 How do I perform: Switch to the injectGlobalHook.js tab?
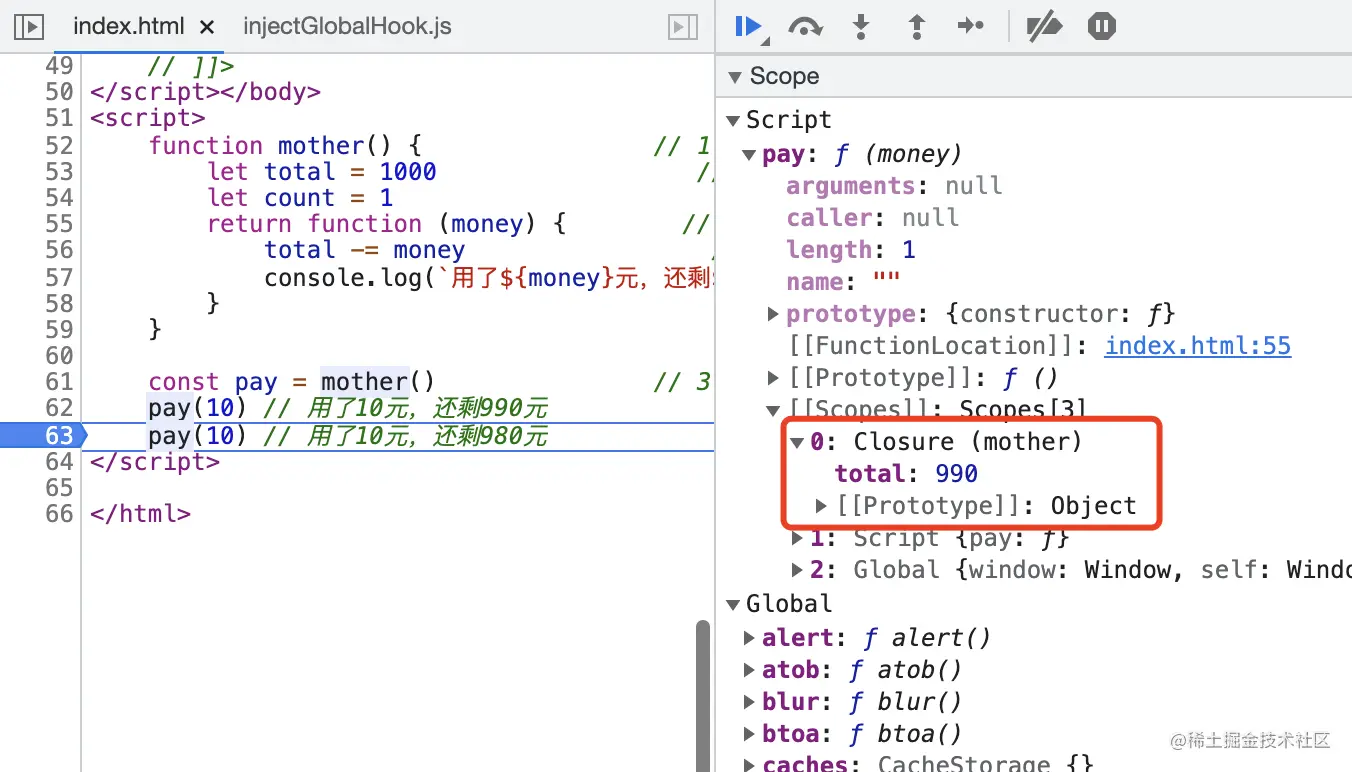347,27
